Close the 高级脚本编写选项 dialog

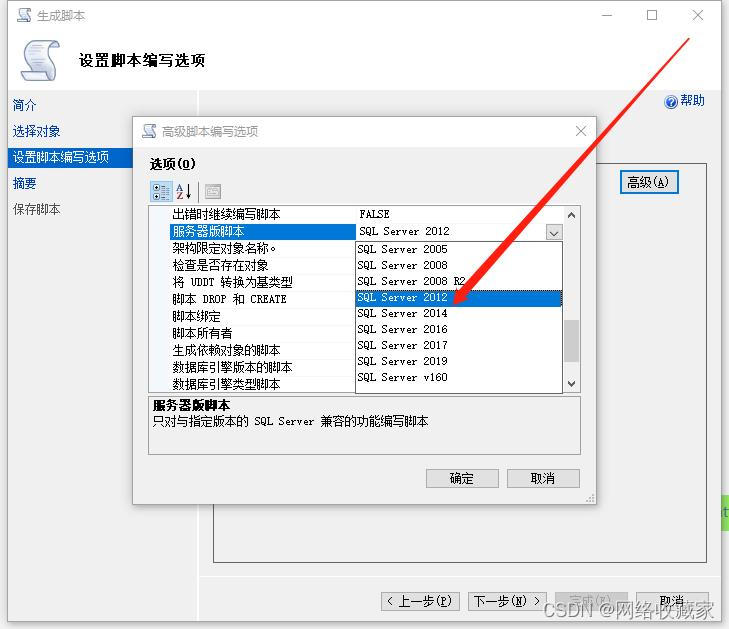(581, 131)
